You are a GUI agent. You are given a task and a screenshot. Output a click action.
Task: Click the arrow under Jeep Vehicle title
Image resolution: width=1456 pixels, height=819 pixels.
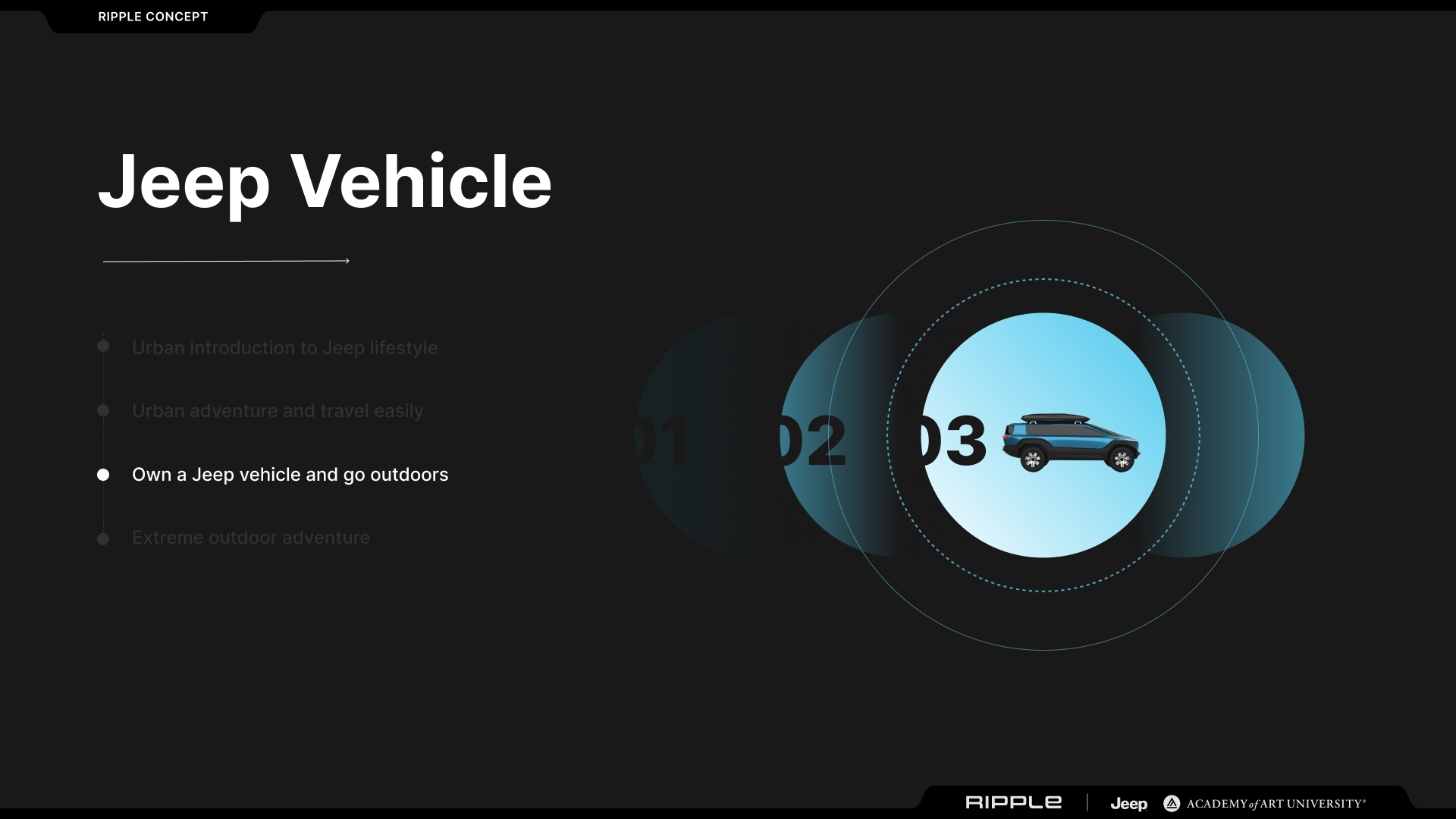(x=226, y=261)
